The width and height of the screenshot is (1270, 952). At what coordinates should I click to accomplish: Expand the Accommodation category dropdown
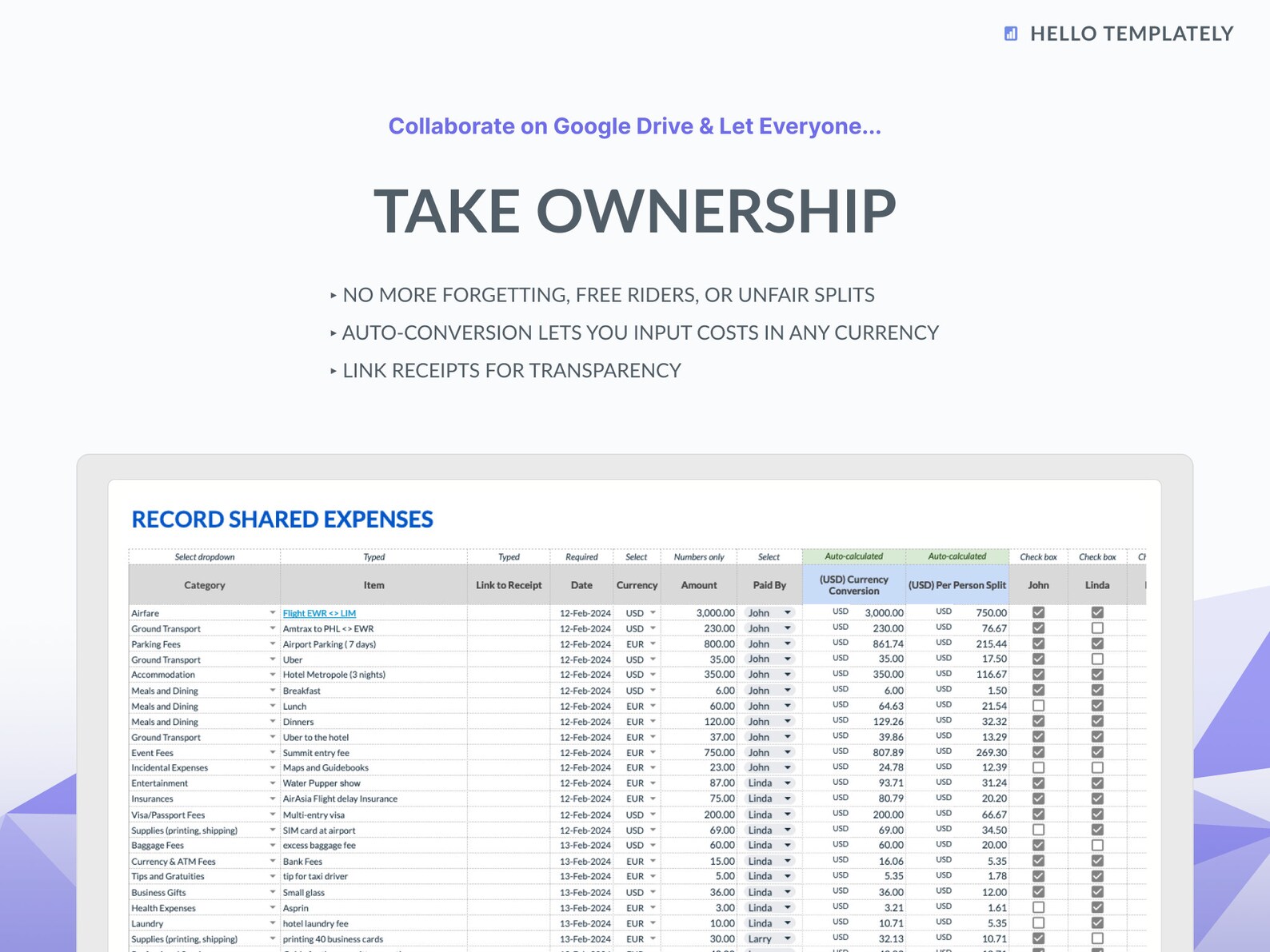click(272, 675)
